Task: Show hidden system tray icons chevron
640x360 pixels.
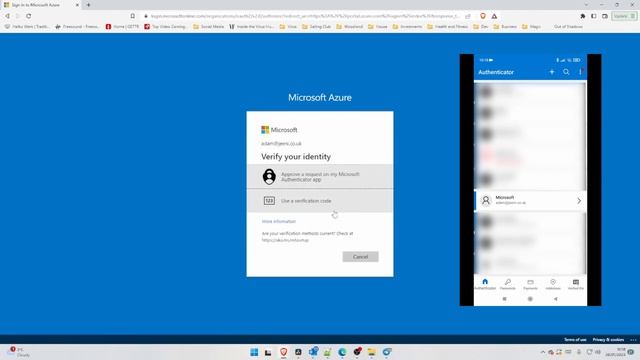Action: pos(542,352)
